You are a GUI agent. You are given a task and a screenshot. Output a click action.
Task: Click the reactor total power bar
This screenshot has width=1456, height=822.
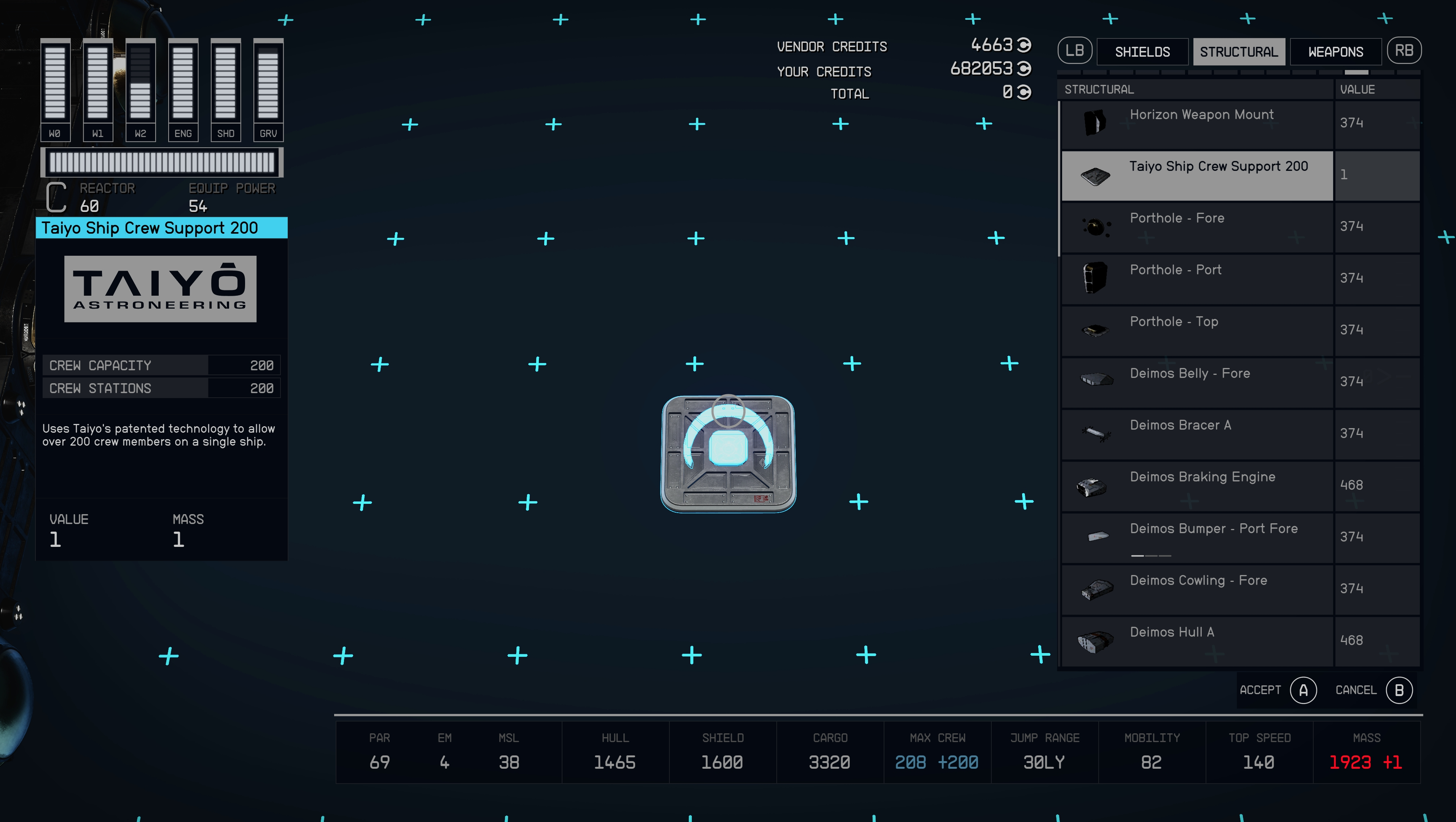162,163
